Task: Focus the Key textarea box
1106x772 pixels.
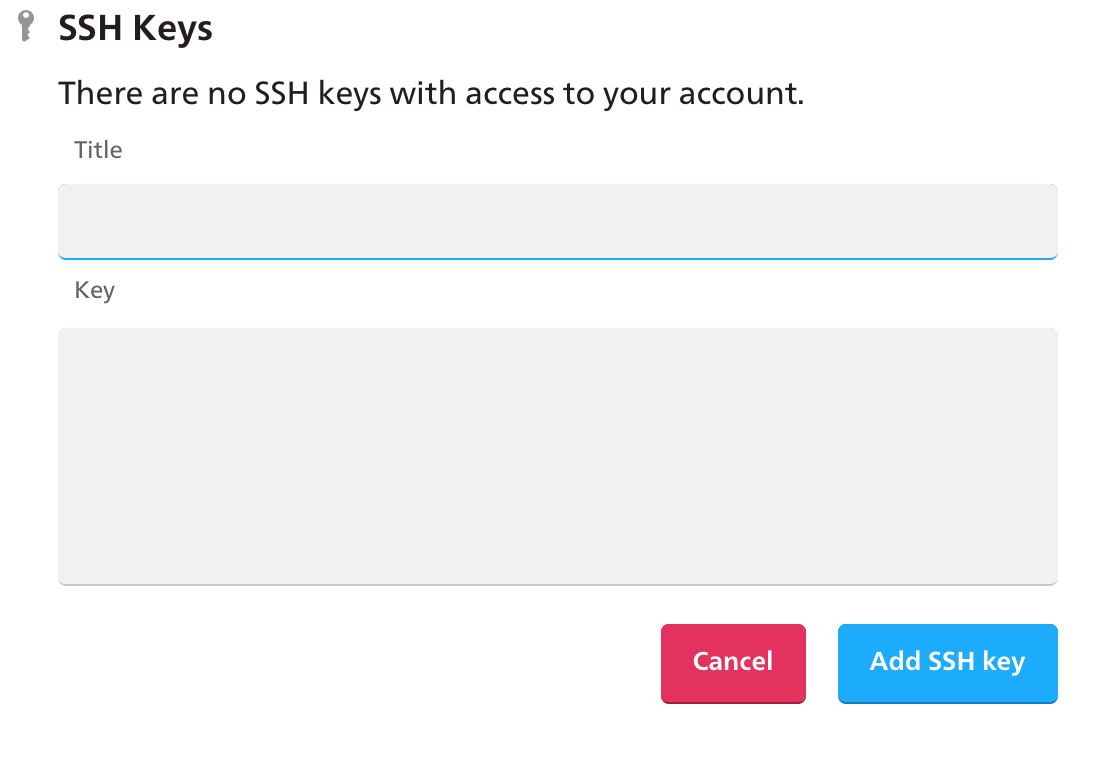Action: [557, 457]
